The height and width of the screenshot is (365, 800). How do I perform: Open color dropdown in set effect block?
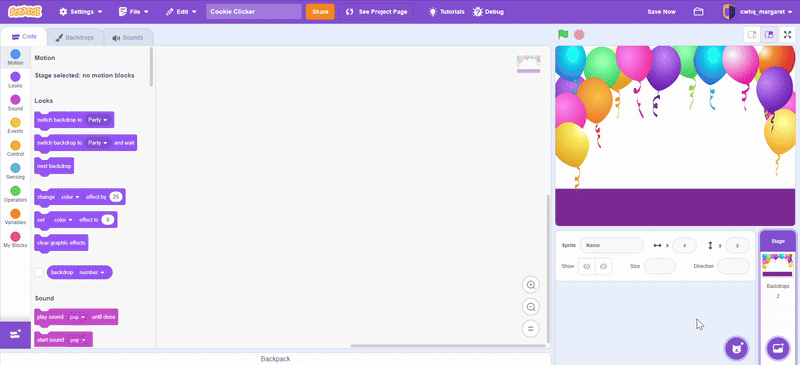point(63,220)
